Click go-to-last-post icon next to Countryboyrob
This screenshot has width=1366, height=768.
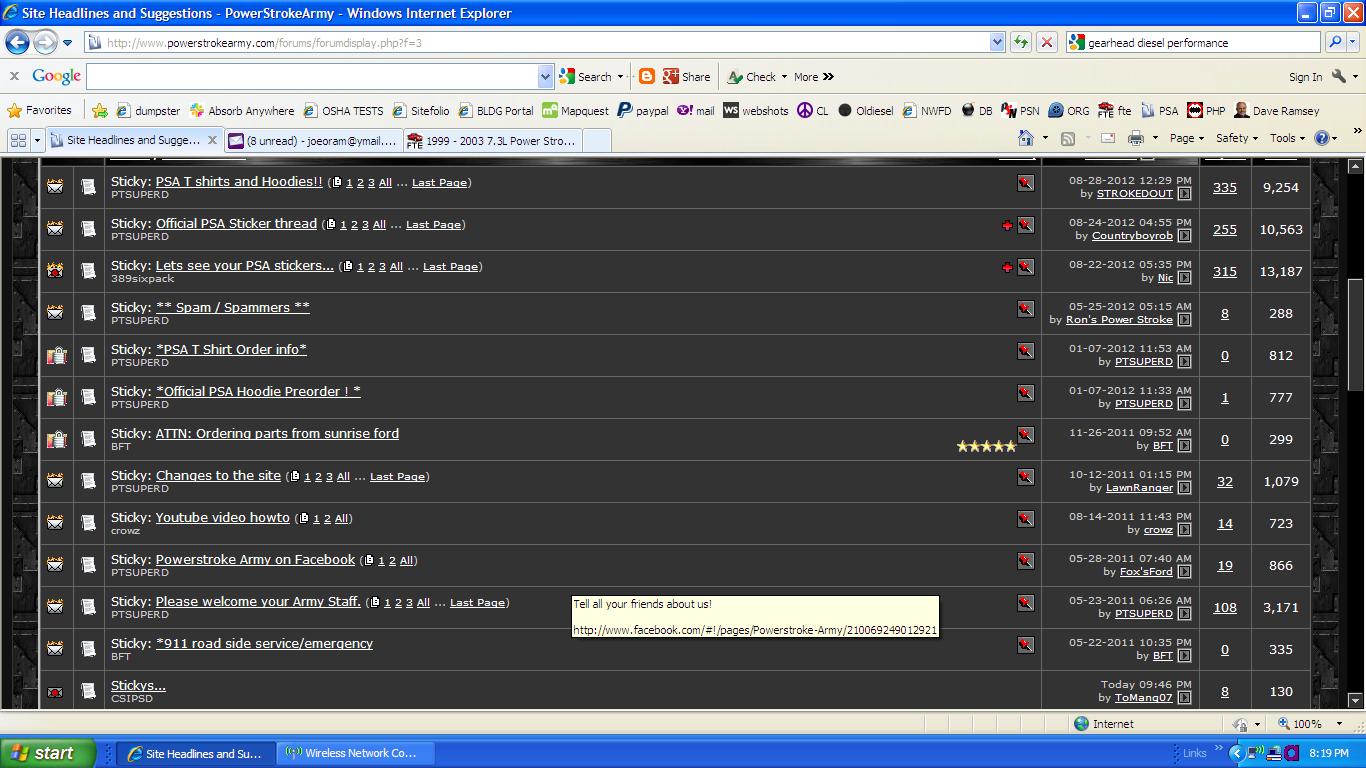coord(1184,236)
